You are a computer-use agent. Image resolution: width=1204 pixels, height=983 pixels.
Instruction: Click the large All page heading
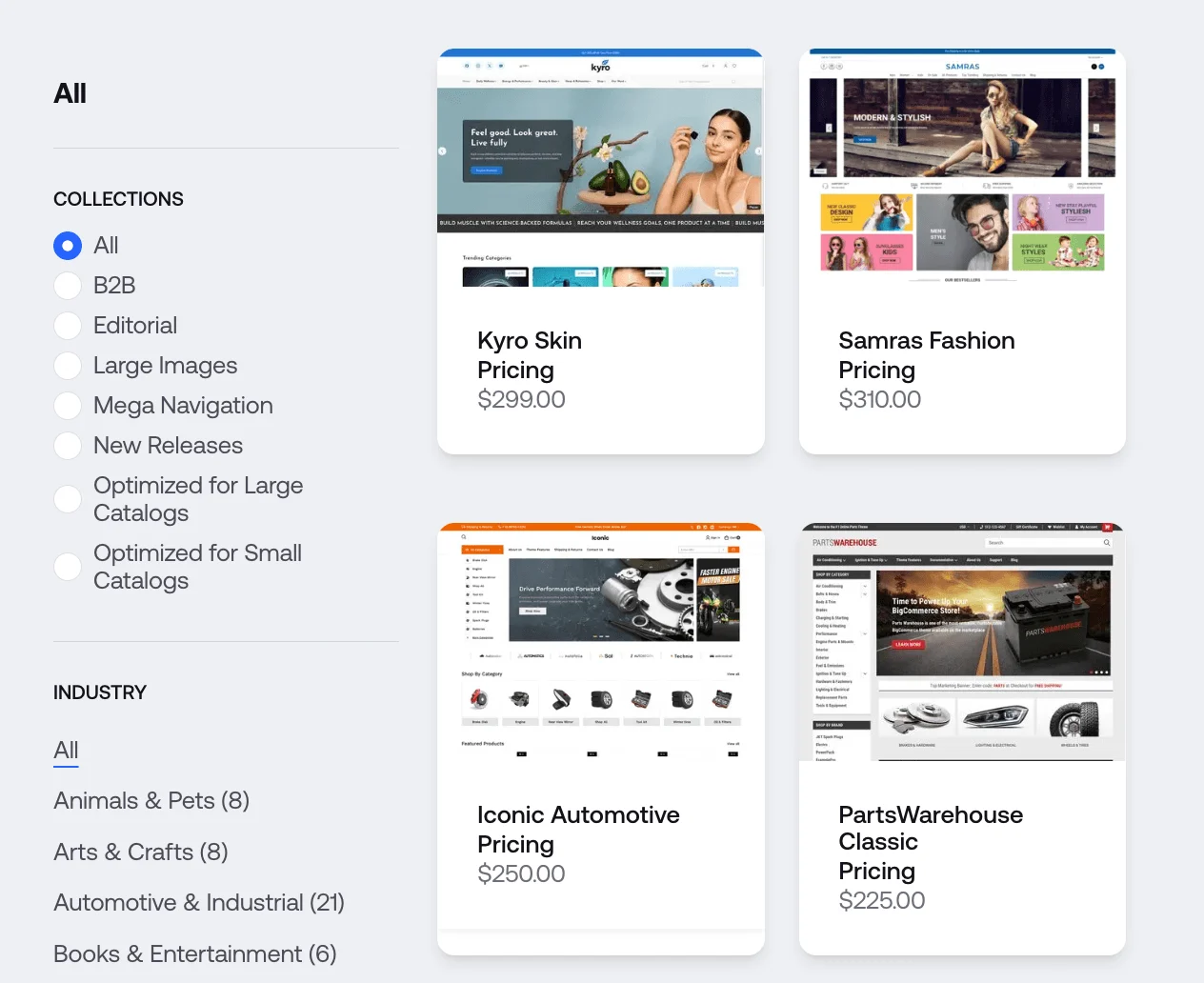click(70, 93)
